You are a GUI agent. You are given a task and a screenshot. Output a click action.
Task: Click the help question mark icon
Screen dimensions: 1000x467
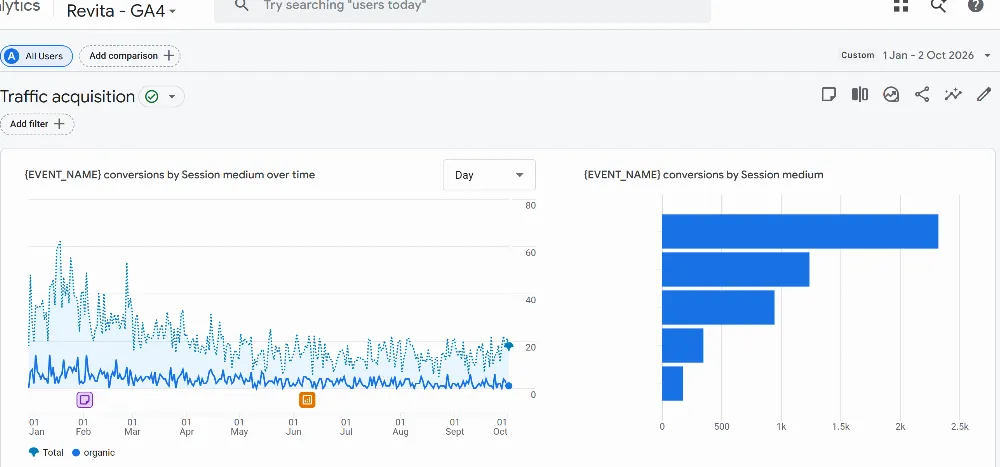coord(975,6)
